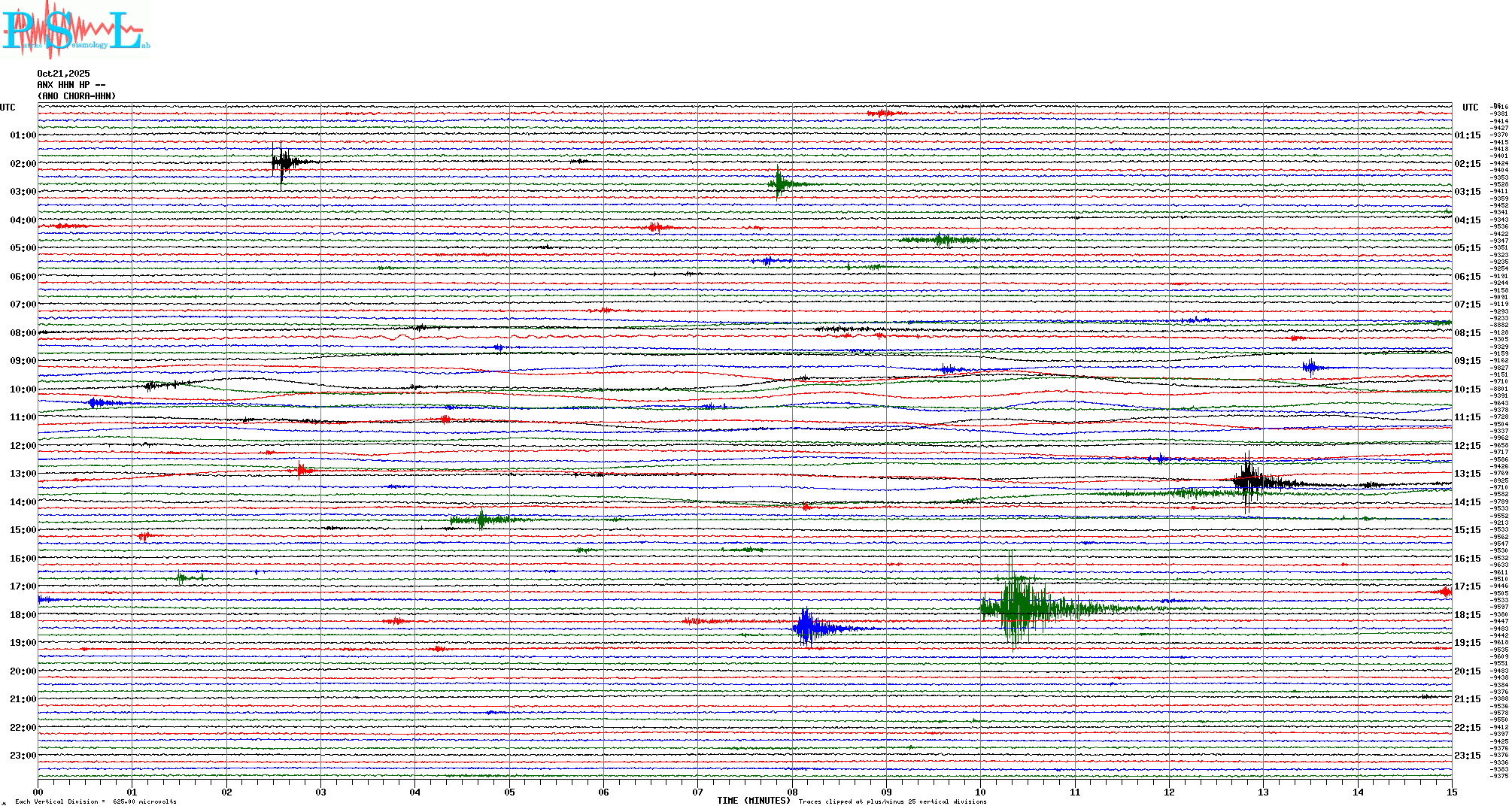The width and height of the screenshot is (1512, 812).
Task: Click the 09:15 time label on right
Action: point(1467,361)
